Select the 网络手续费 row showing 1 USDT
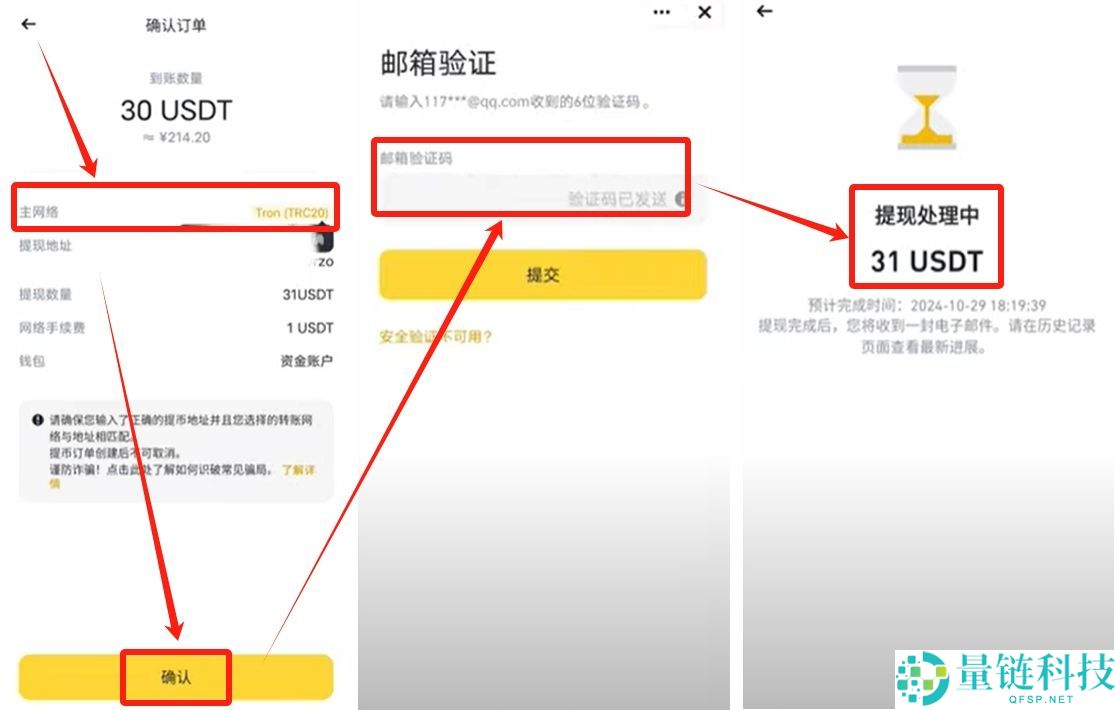This screenshot has width=1115, height=710. click(175, 329)
